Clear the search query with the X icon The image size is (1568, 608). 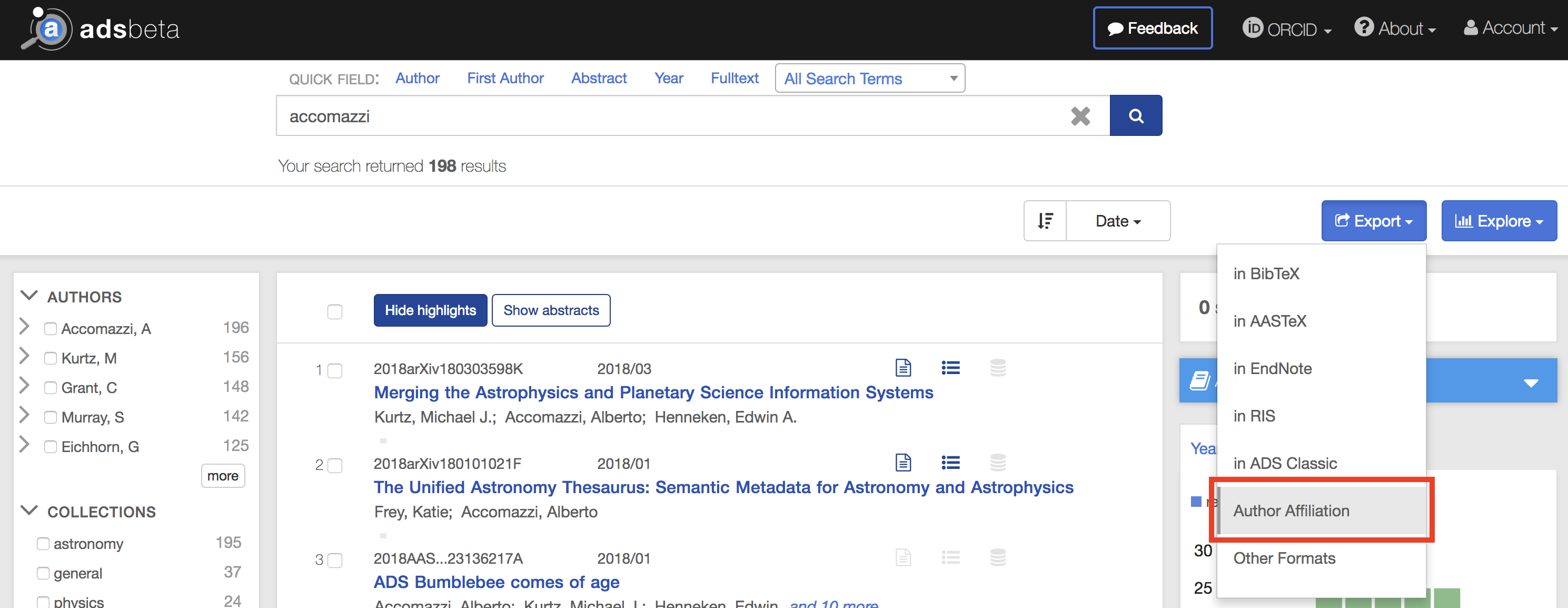[x=1081, y=115]
